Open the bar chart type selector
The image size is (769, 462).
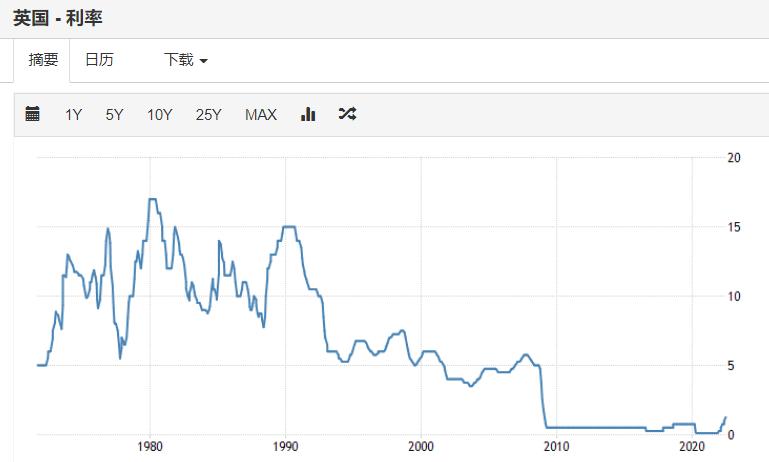click(308, 114)
